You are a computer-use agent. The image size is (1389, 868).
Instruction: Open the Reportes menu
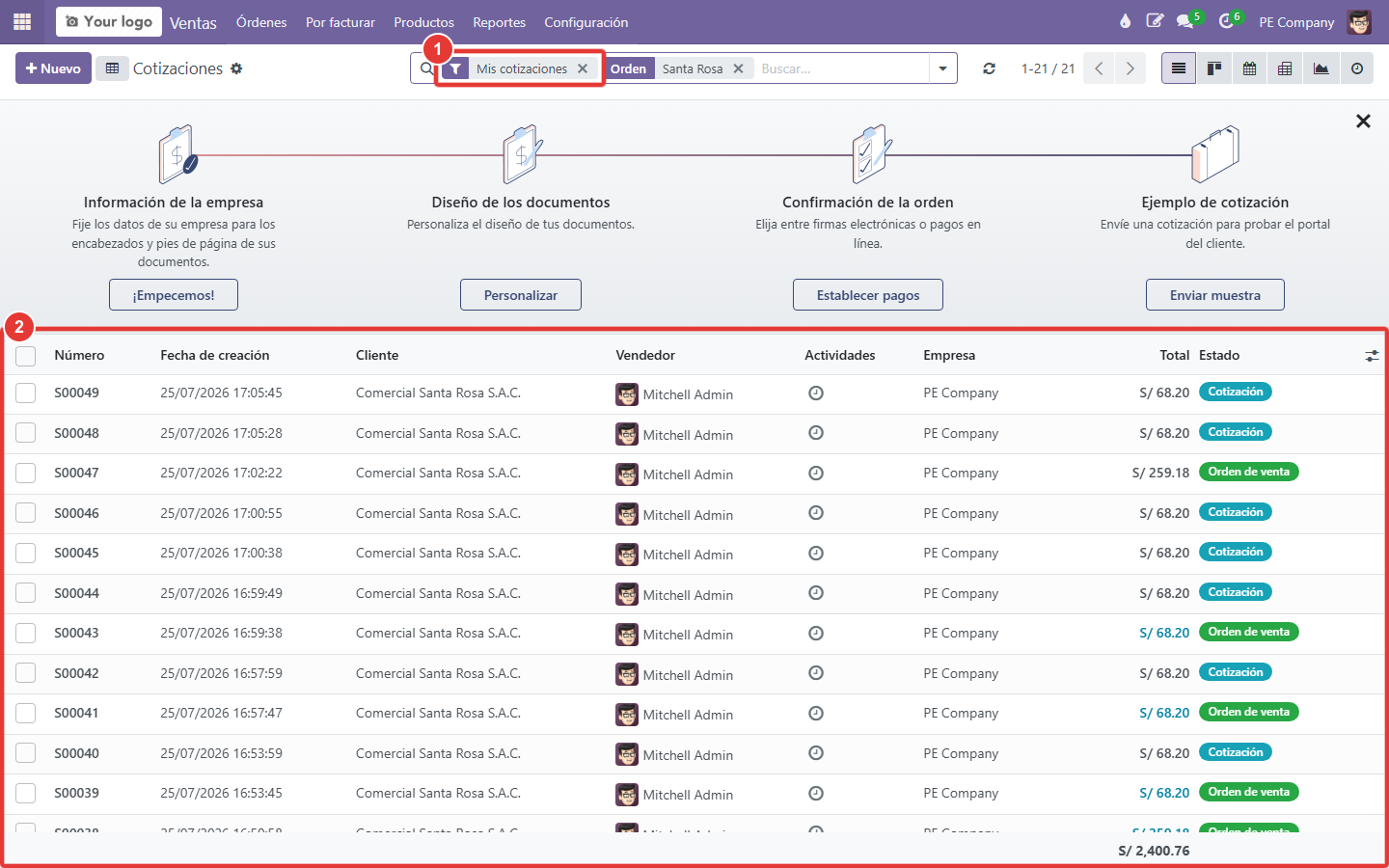pos(499,22)
